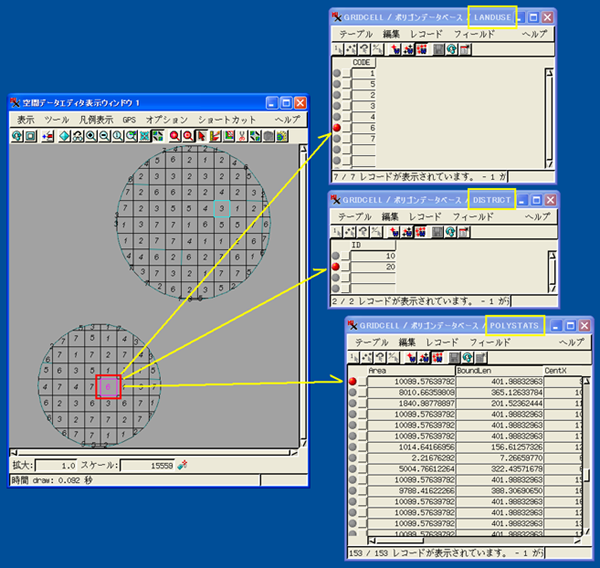The image size is (600, 568).
Task: Click the Area column header in POLYSTATS
Action: coord(378,370)
